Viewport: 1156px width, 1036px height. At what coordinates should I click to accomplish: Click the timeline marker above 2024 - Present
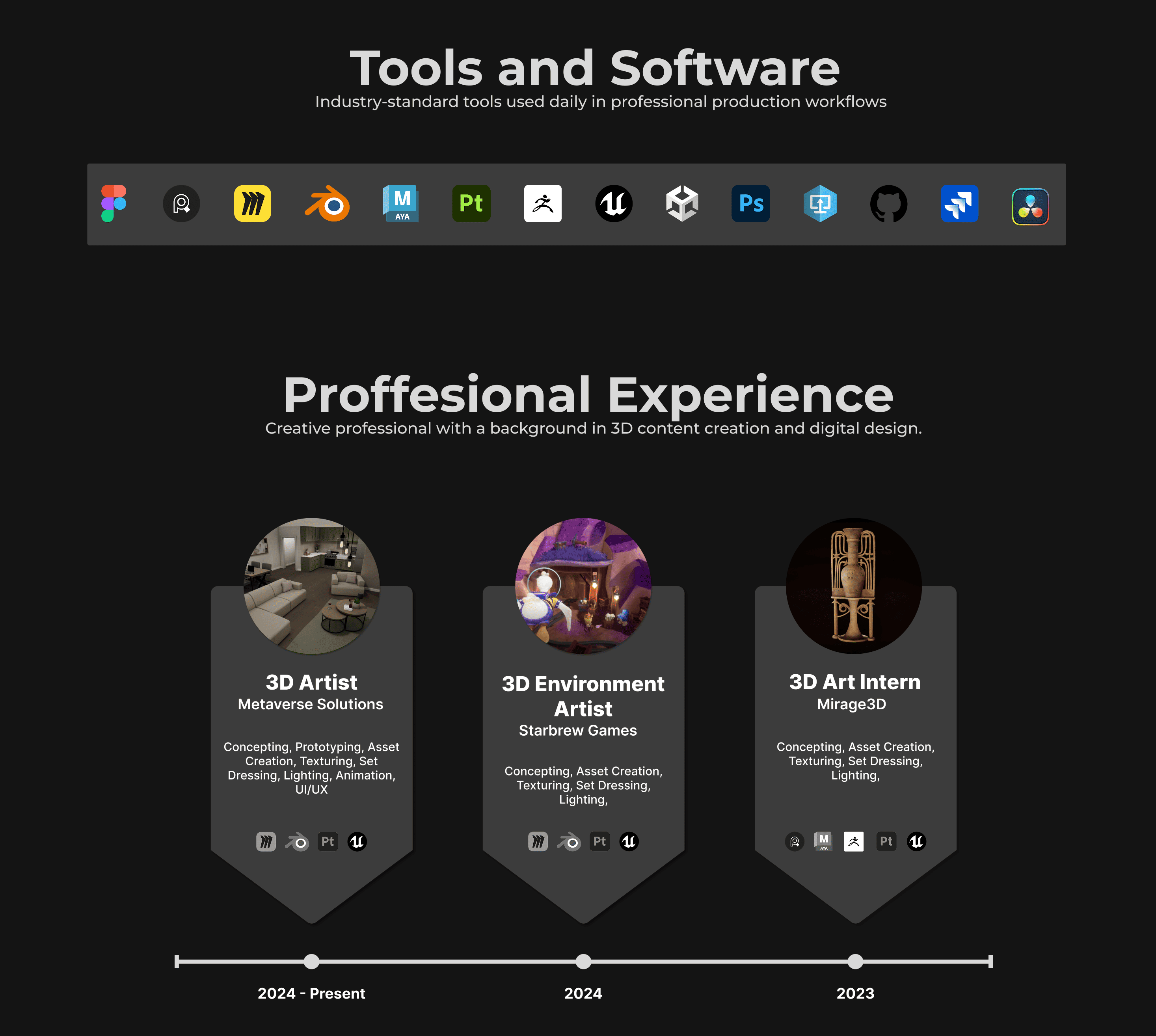tap(311, 962)
